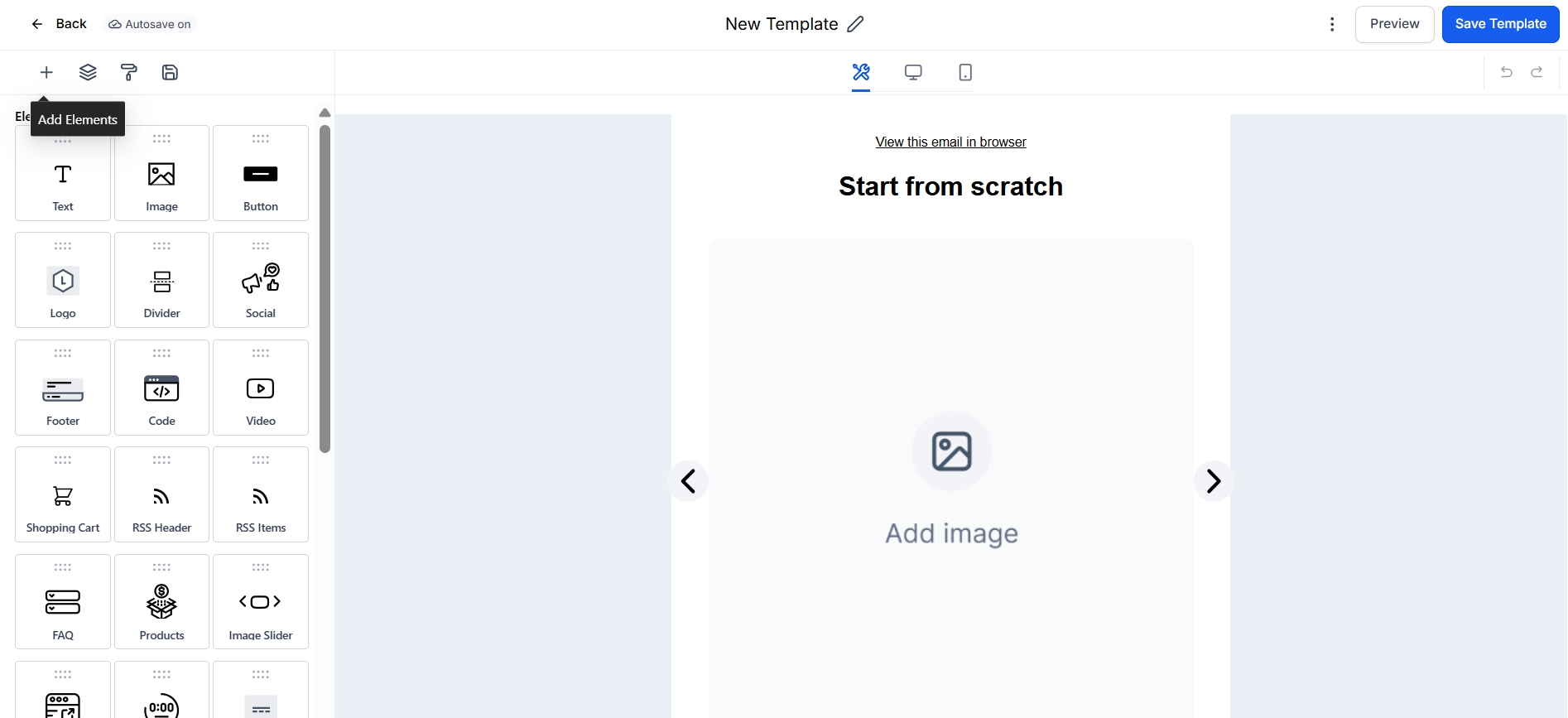Open the three-dot more options menu
The width and height of the screenshot is (1568, 718).
(x=1332, y=24)
